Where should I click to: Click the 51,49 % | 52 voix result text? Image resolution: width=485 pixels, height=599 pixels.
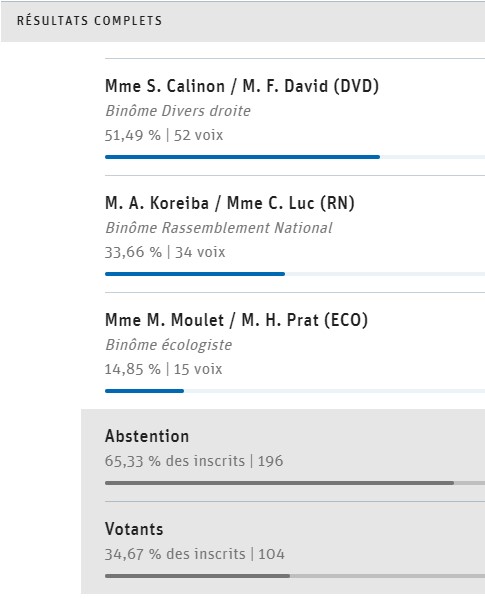[164, 135]
